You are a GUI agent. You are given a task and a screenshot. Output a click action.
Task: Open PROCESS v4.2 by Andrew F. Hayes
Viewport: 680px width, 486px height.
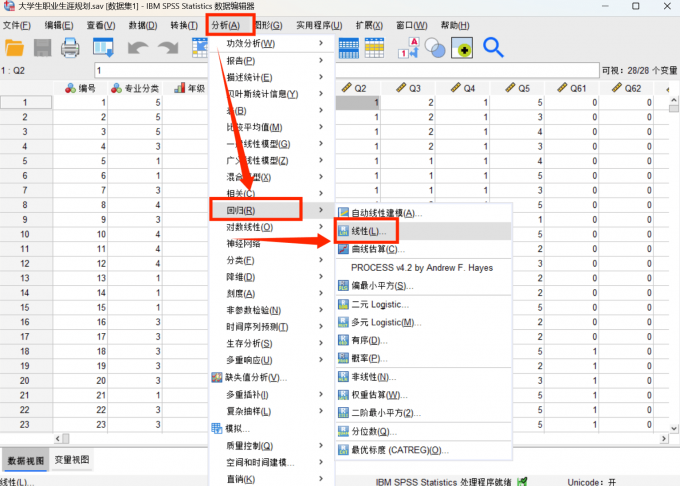[x=424, y=267]
